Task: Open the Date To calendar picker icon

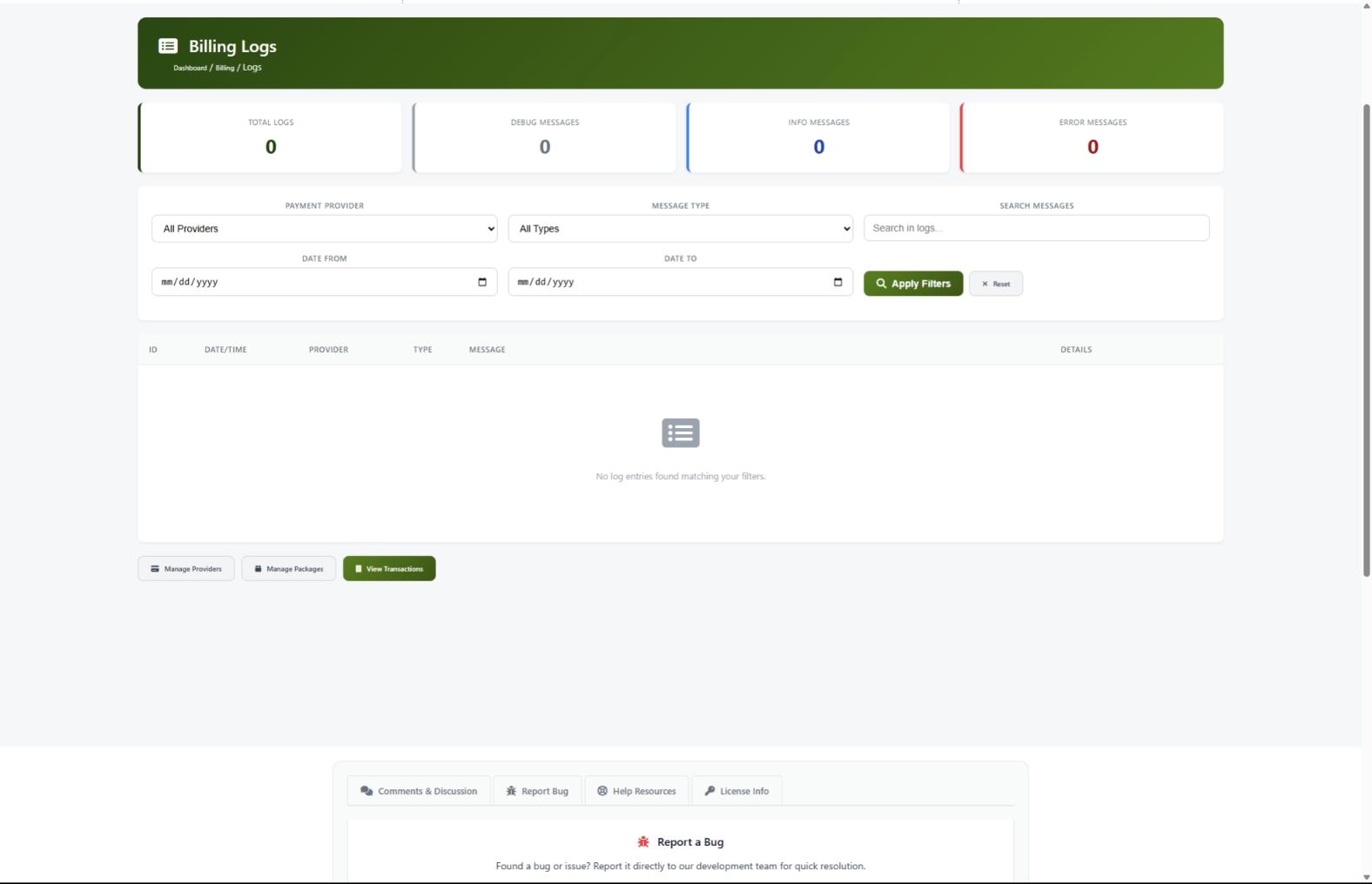Action: point(837,282)
